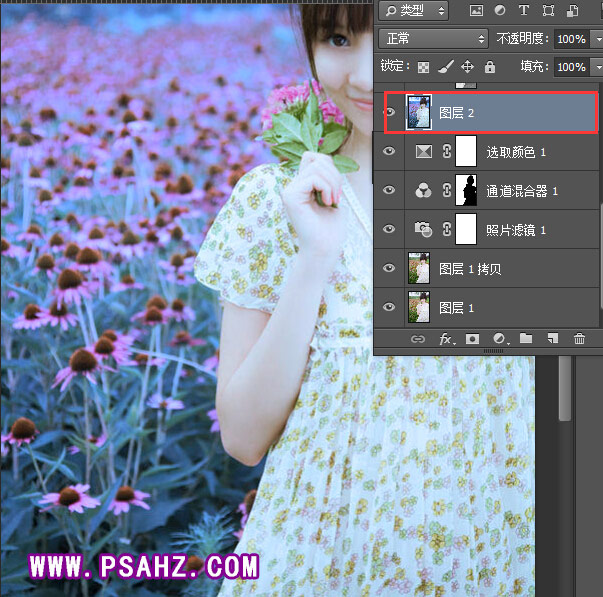Click the 填充 fill percentage field

click(570, 67)
